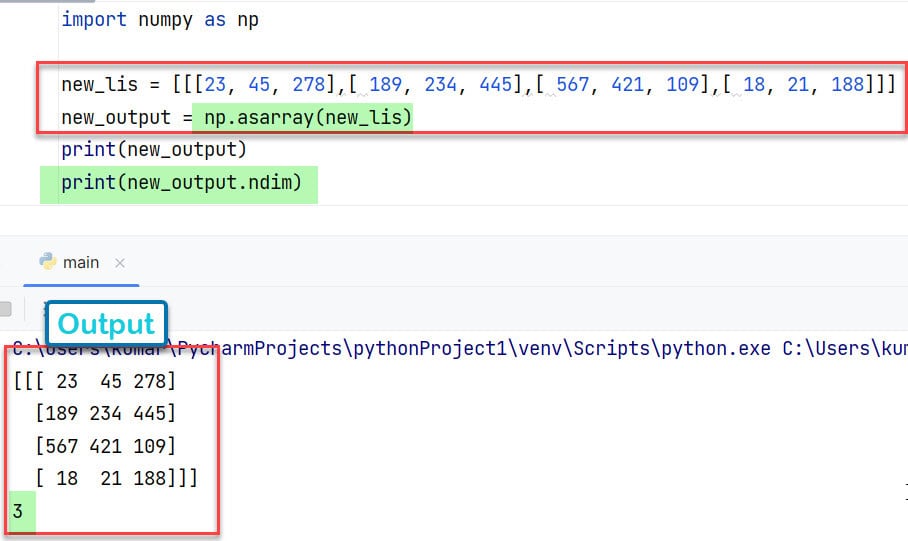Open the main run tab
The height and width of the screenshot is (541, 908).
click(81, 263)
